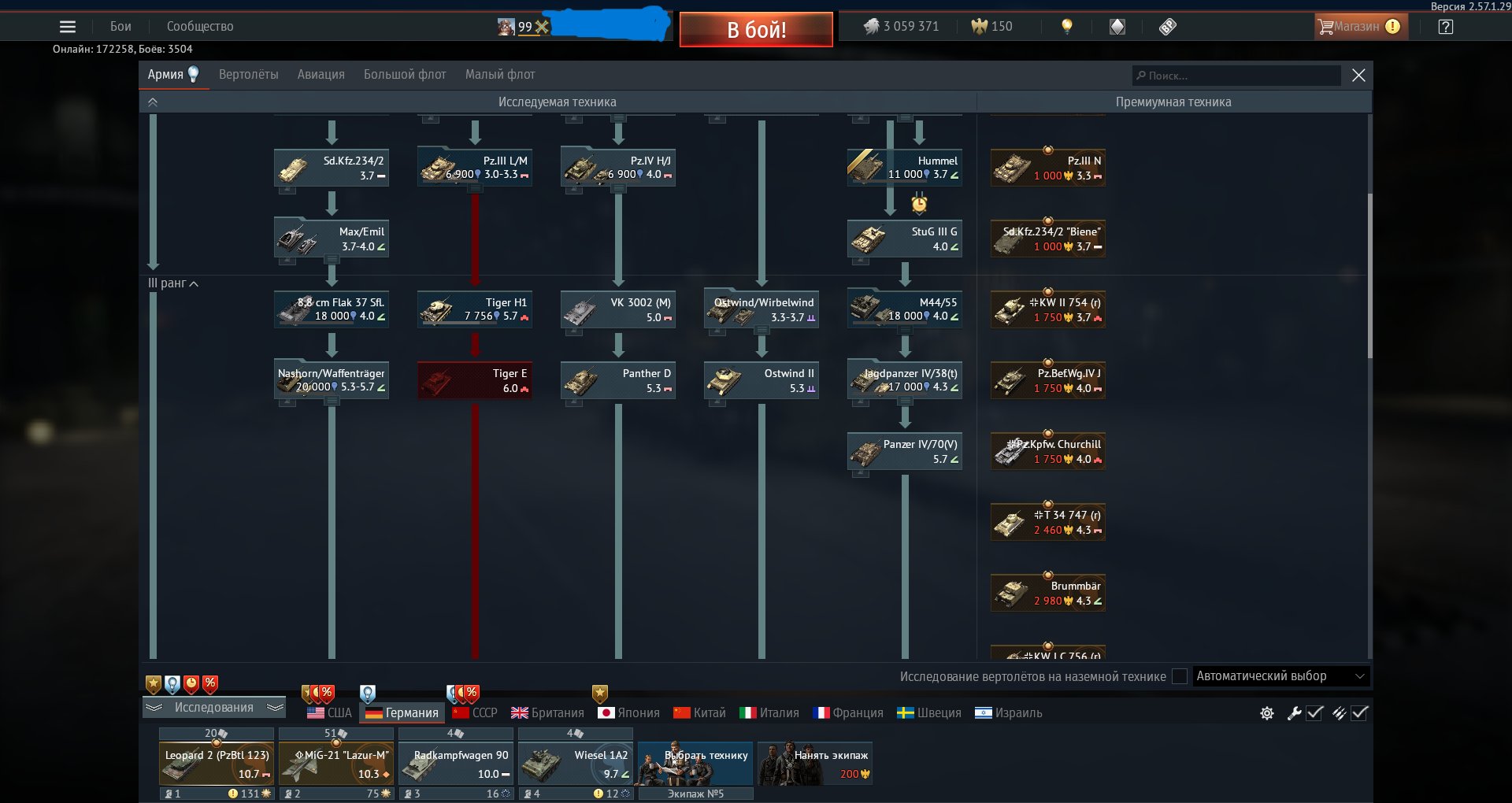Select the СССР nation tab
This screenshot has height=803, width=1512.
pyautogui.click(x=475, y=713)
